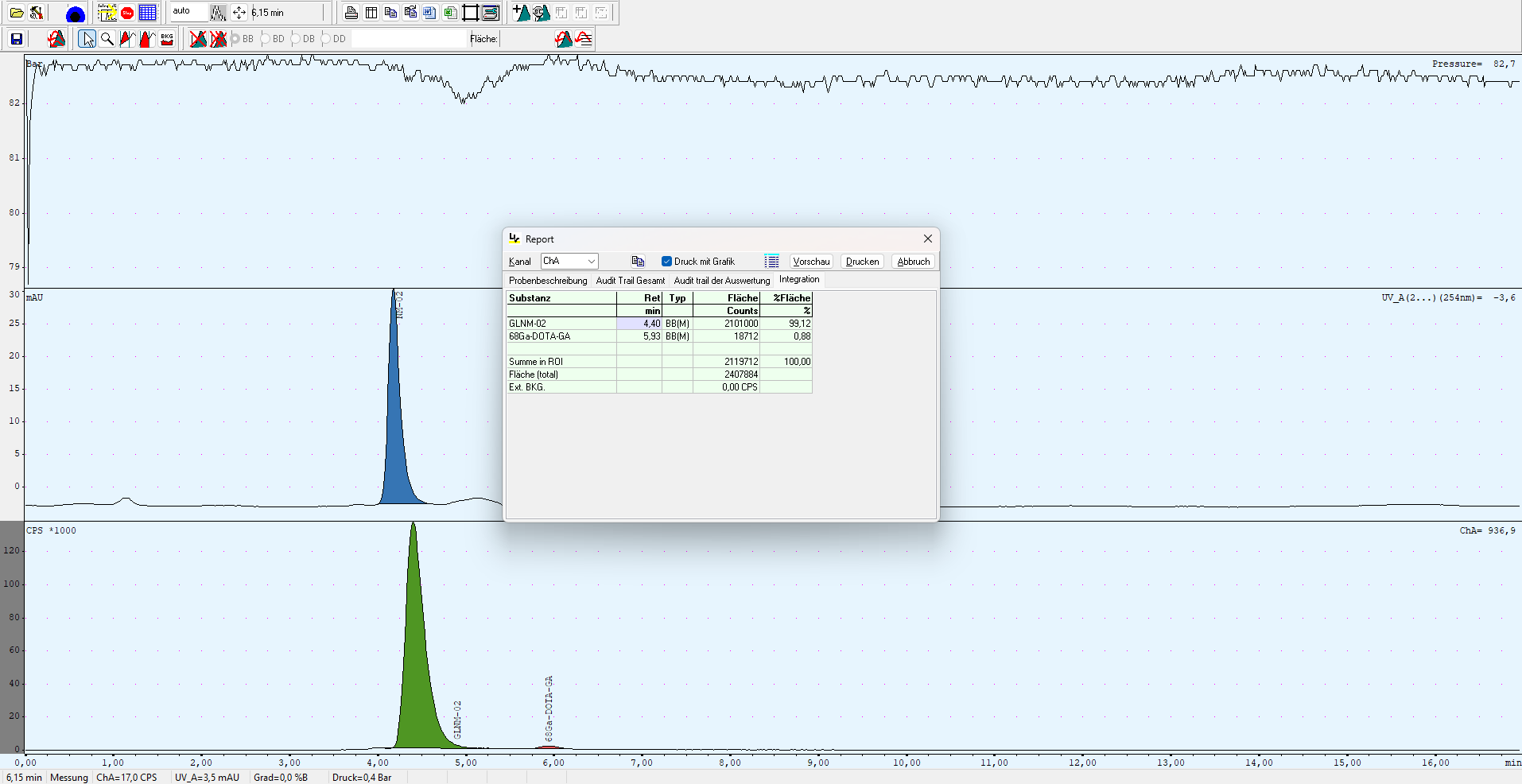Click the Word export icon
This screenshot has width=1522, height=784.
(429, 13)
